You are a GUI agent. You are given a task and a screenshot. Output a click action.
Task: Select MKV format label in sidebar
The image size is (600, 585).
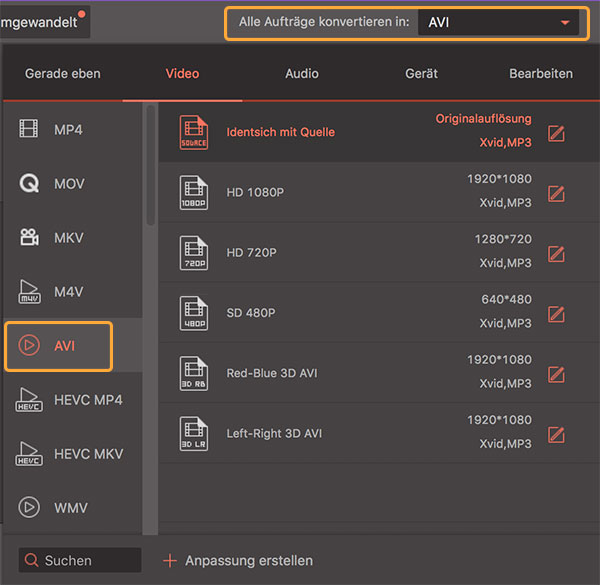coord(69,238)
